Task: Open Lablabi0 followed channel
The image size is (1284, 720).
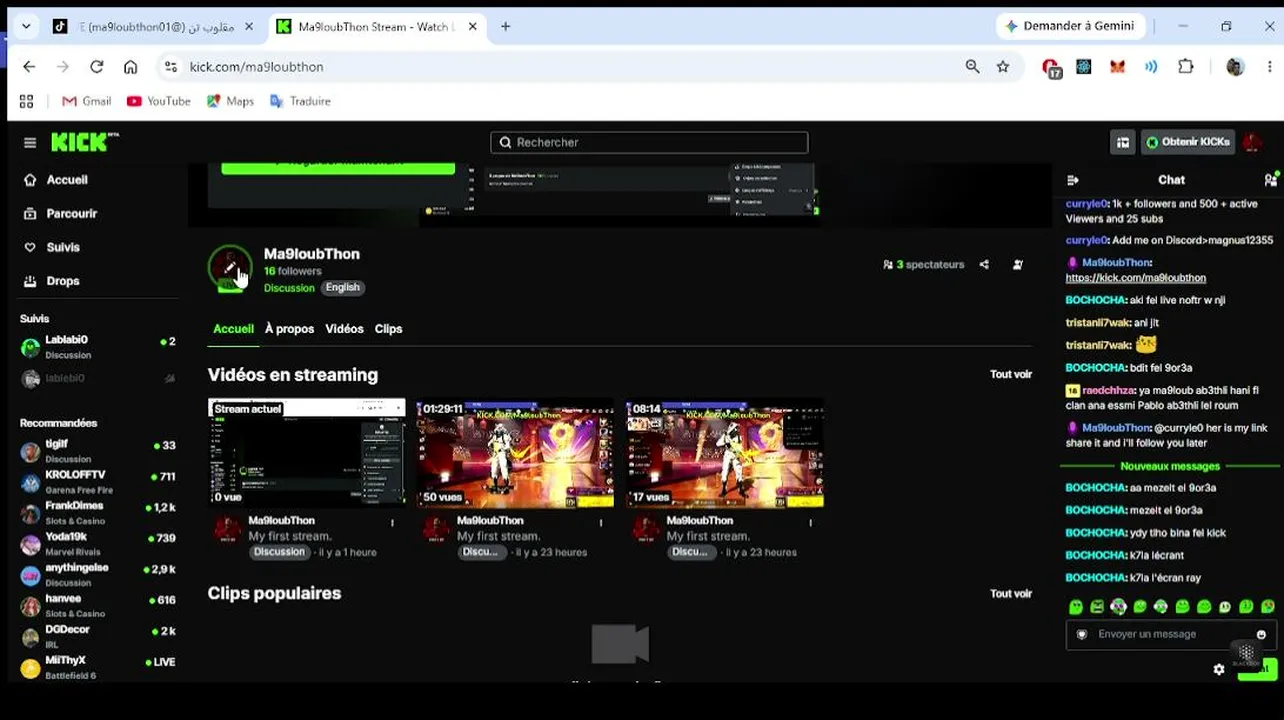Action: (98, 347)
